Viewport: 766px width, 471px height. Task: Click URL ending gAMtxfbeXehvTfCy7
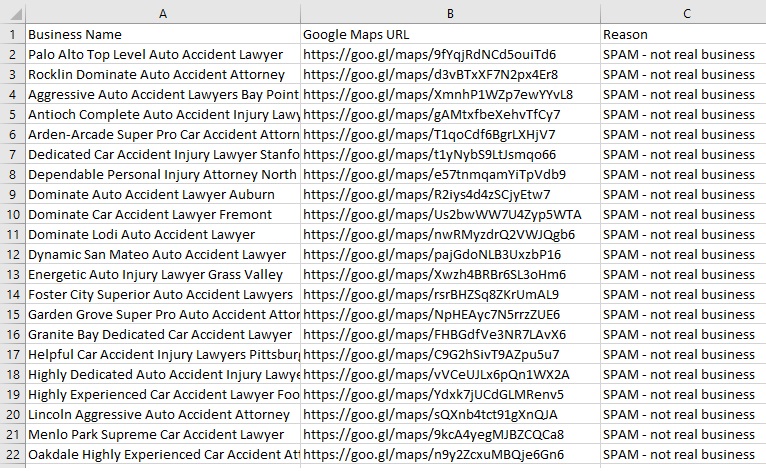[450, 114]
